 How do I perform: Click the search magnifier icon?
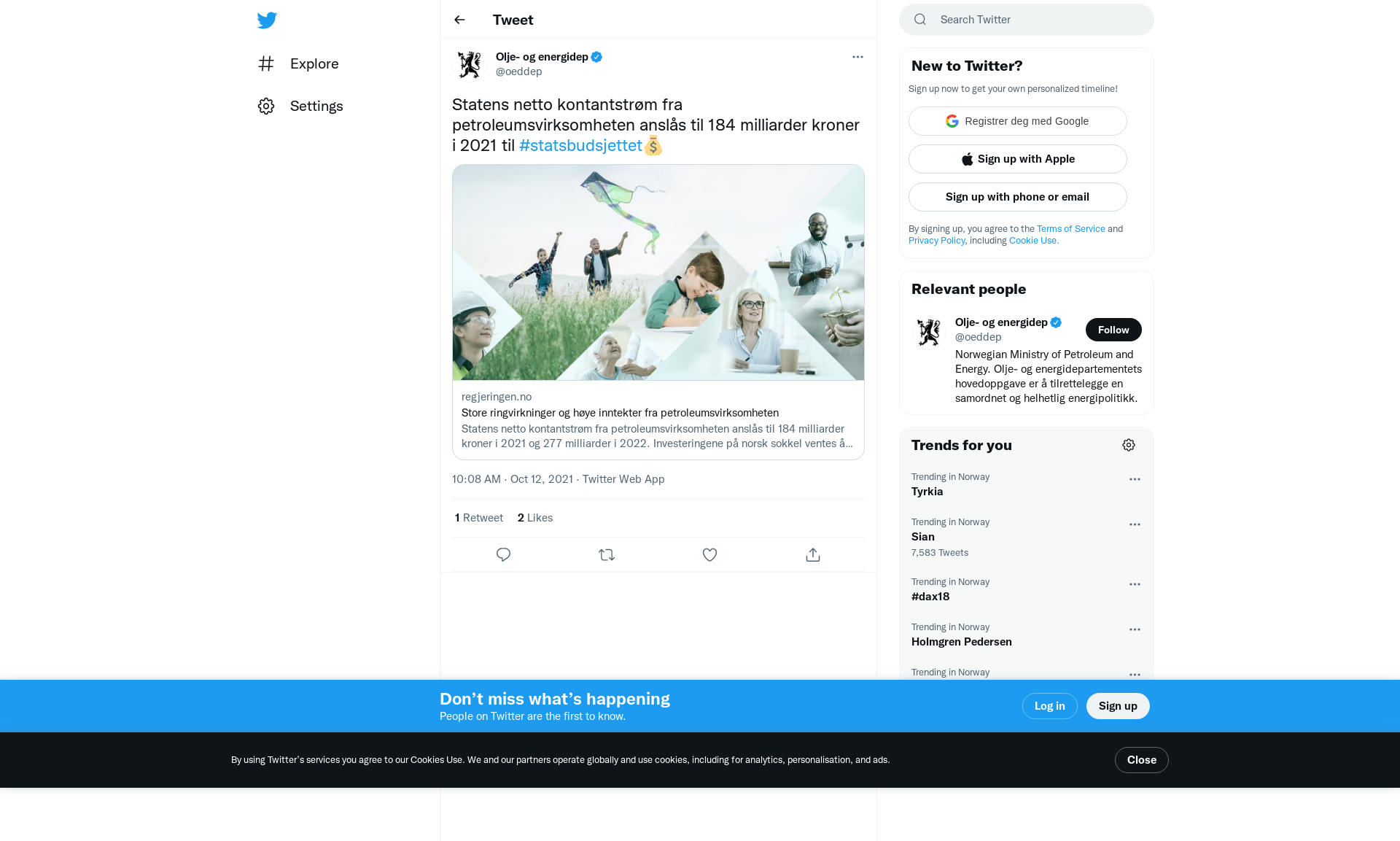(920, 20)
